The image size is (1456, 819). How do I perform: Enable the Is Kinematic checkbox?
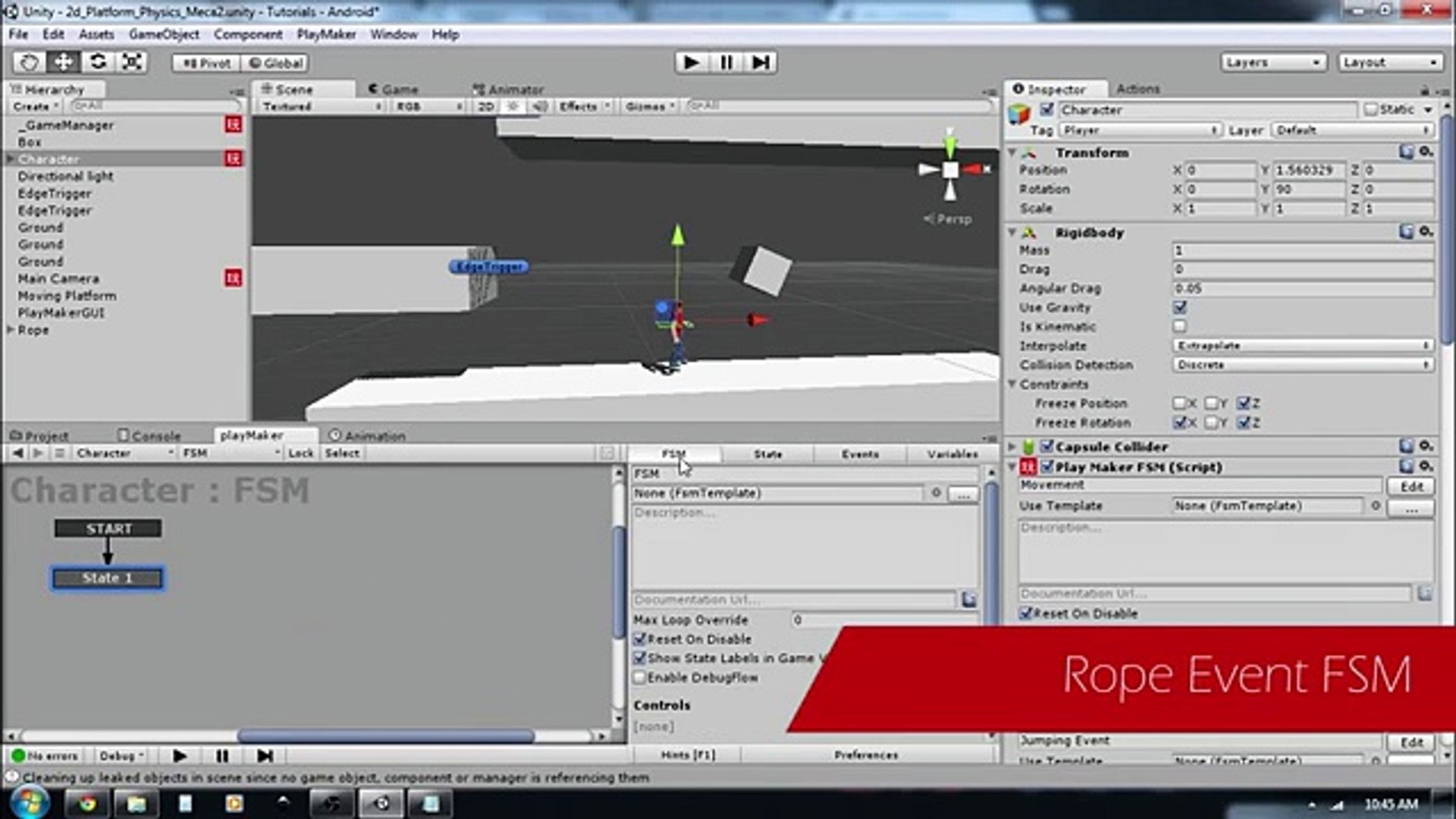click(1179, 327)
